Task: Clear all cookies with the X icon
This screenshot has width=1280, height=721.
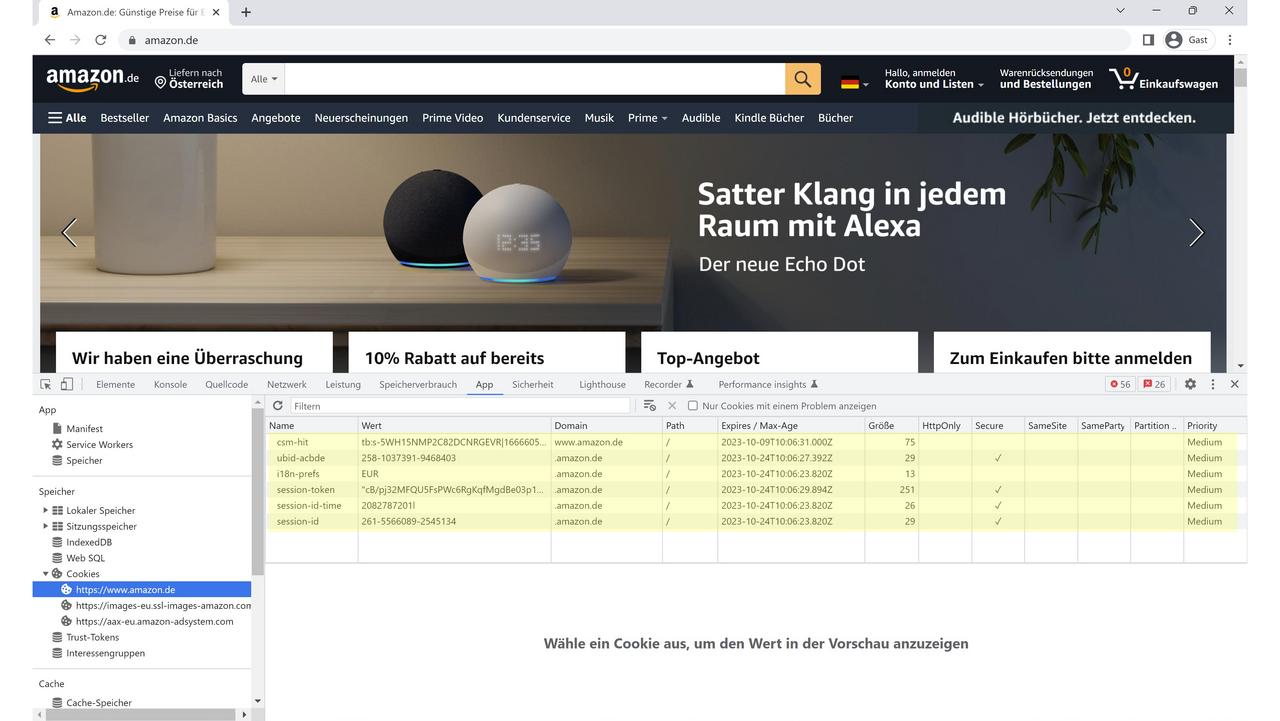Action: [x=671, y=405]
